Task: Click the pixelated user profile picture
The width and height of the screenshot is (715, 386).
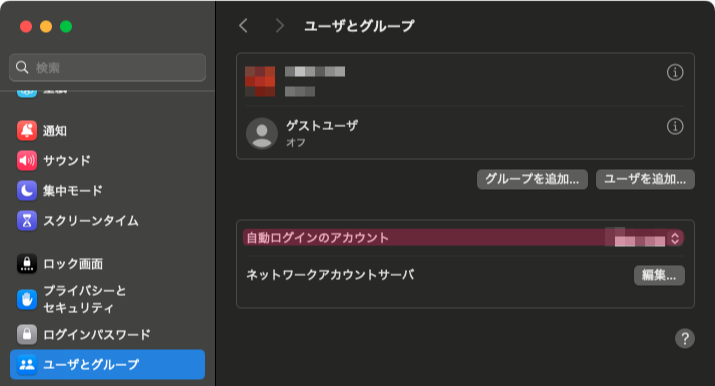Action: coord(260,81)
